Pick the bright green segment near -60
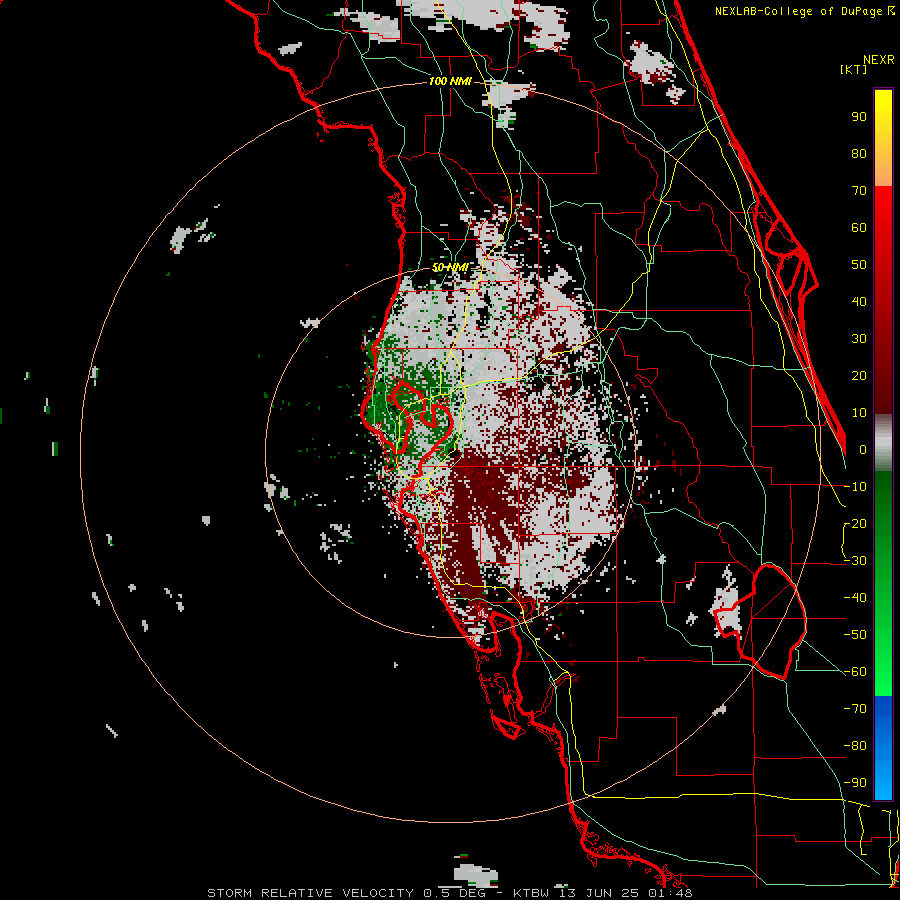 883,672
